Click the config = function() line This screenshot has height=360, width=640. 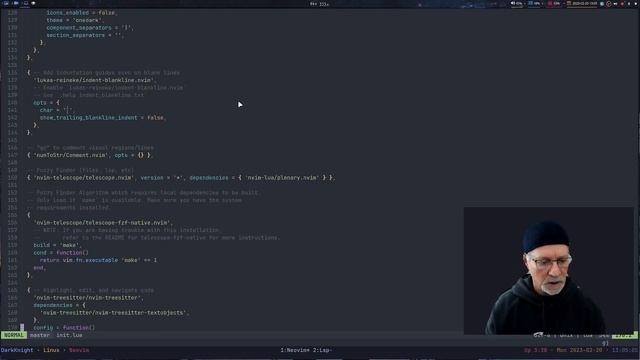64,328
